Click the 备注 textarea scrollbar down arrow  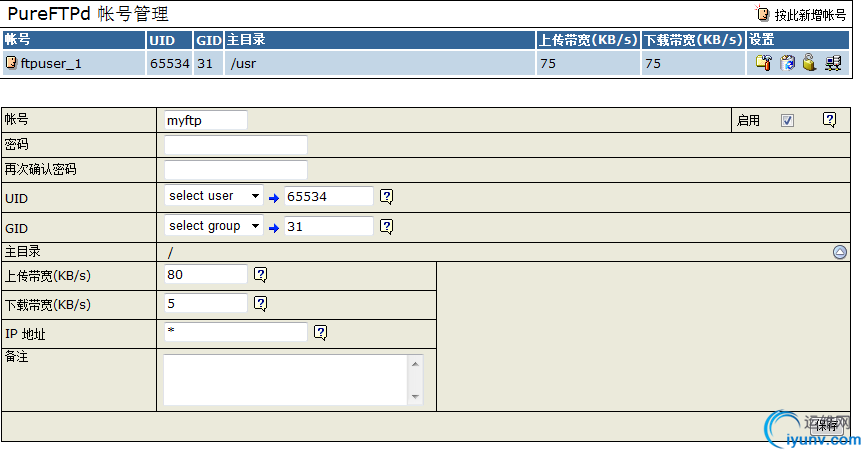coord(416,397)
